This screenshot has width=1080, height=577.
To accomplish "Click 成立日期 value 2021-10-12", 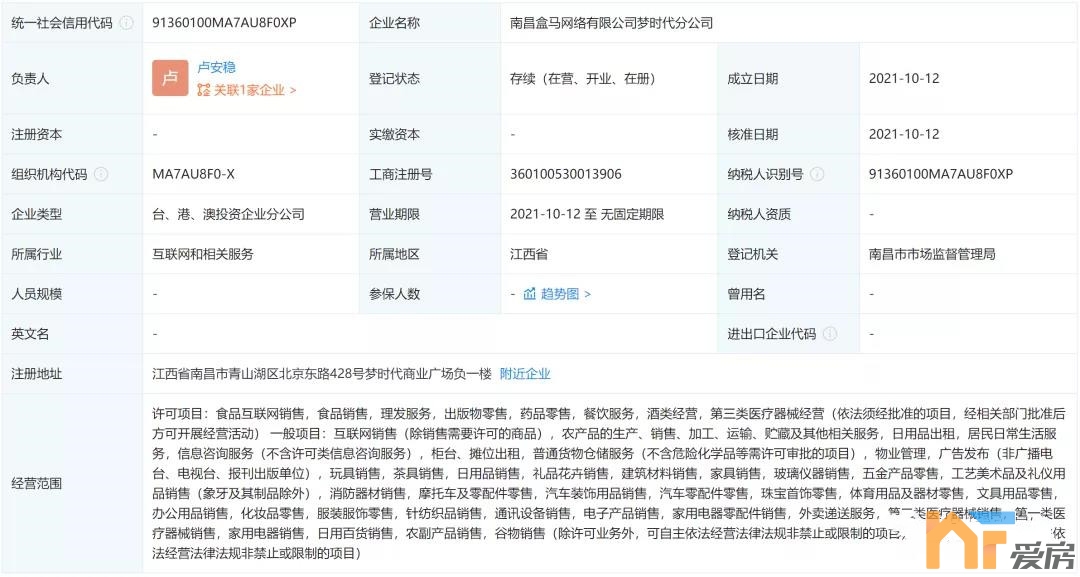I will click(x=904, y=78).
